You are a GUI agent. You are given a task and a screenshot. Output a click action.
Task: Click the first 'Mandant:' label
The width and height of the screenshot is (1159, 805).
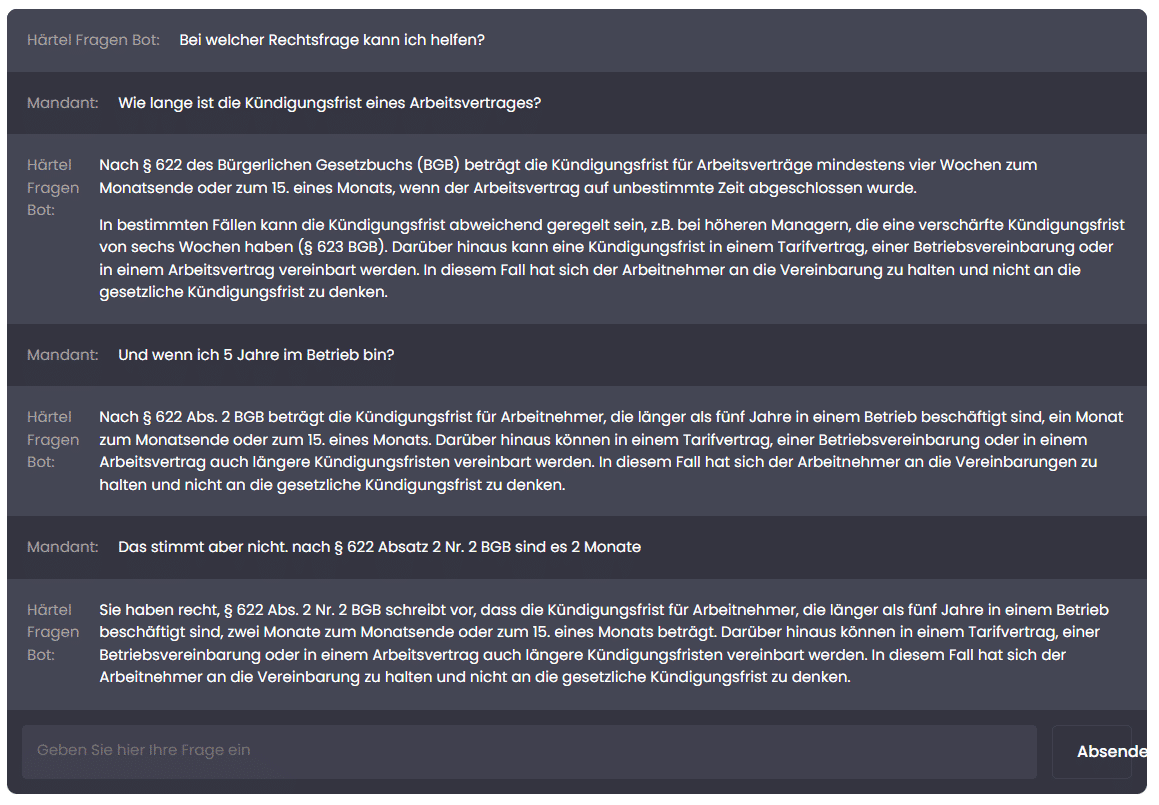[x=63, y=103]
